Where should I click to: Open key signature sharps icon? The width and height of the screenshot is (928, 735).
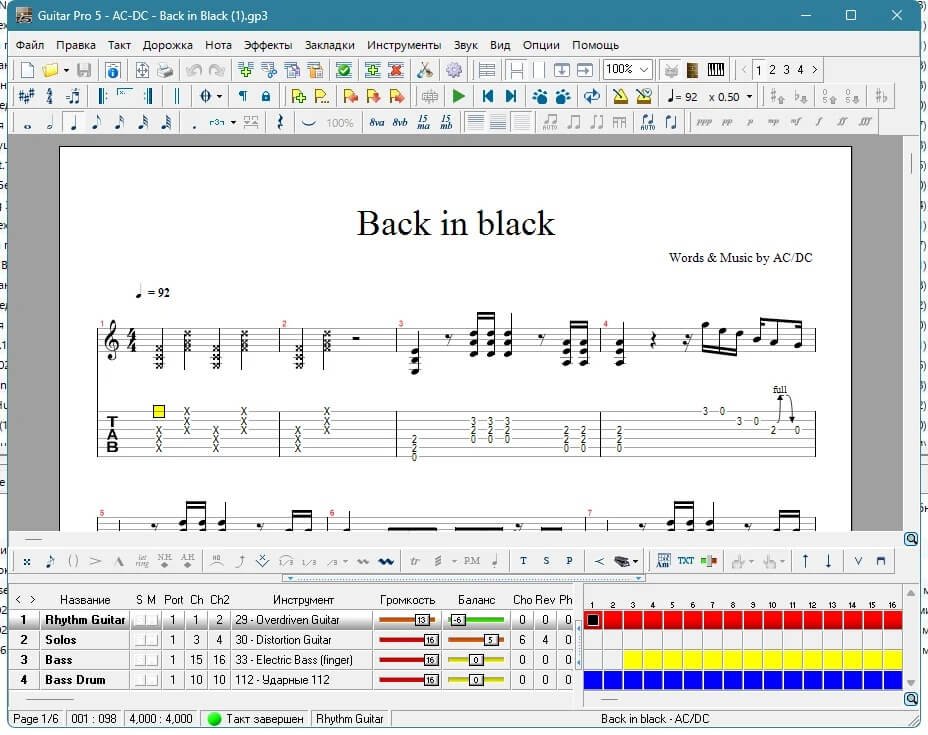point(26,96)
